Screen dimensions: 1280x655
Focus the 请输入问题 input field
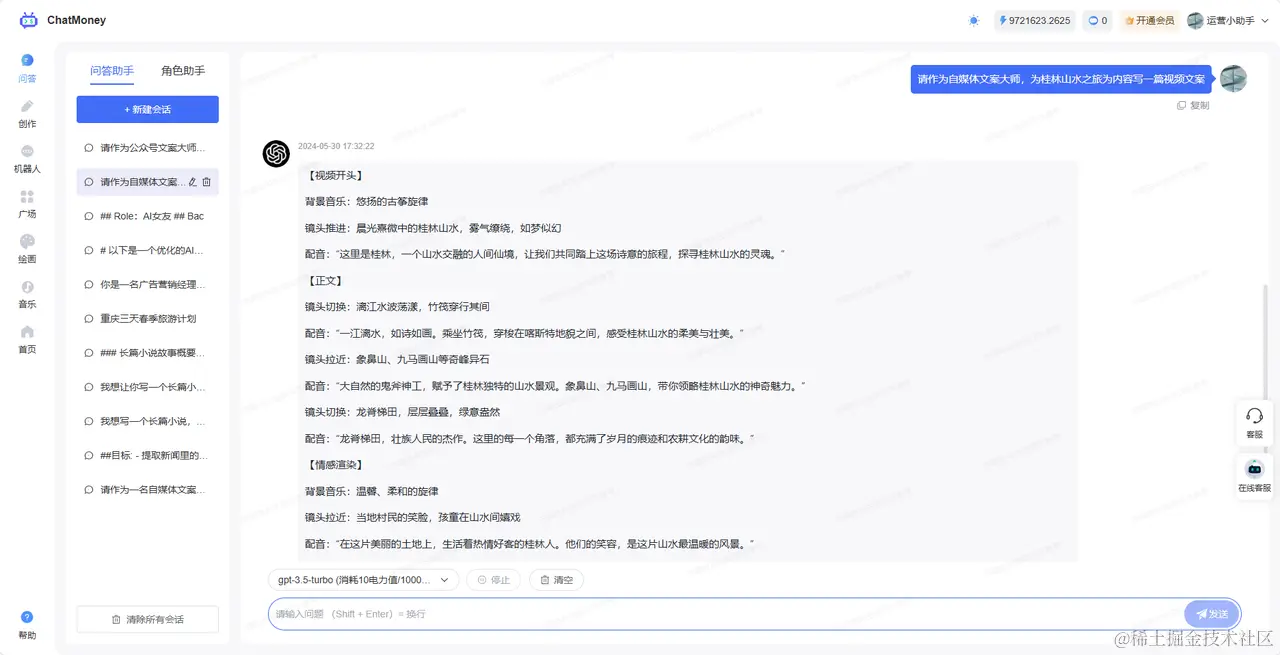725,614
